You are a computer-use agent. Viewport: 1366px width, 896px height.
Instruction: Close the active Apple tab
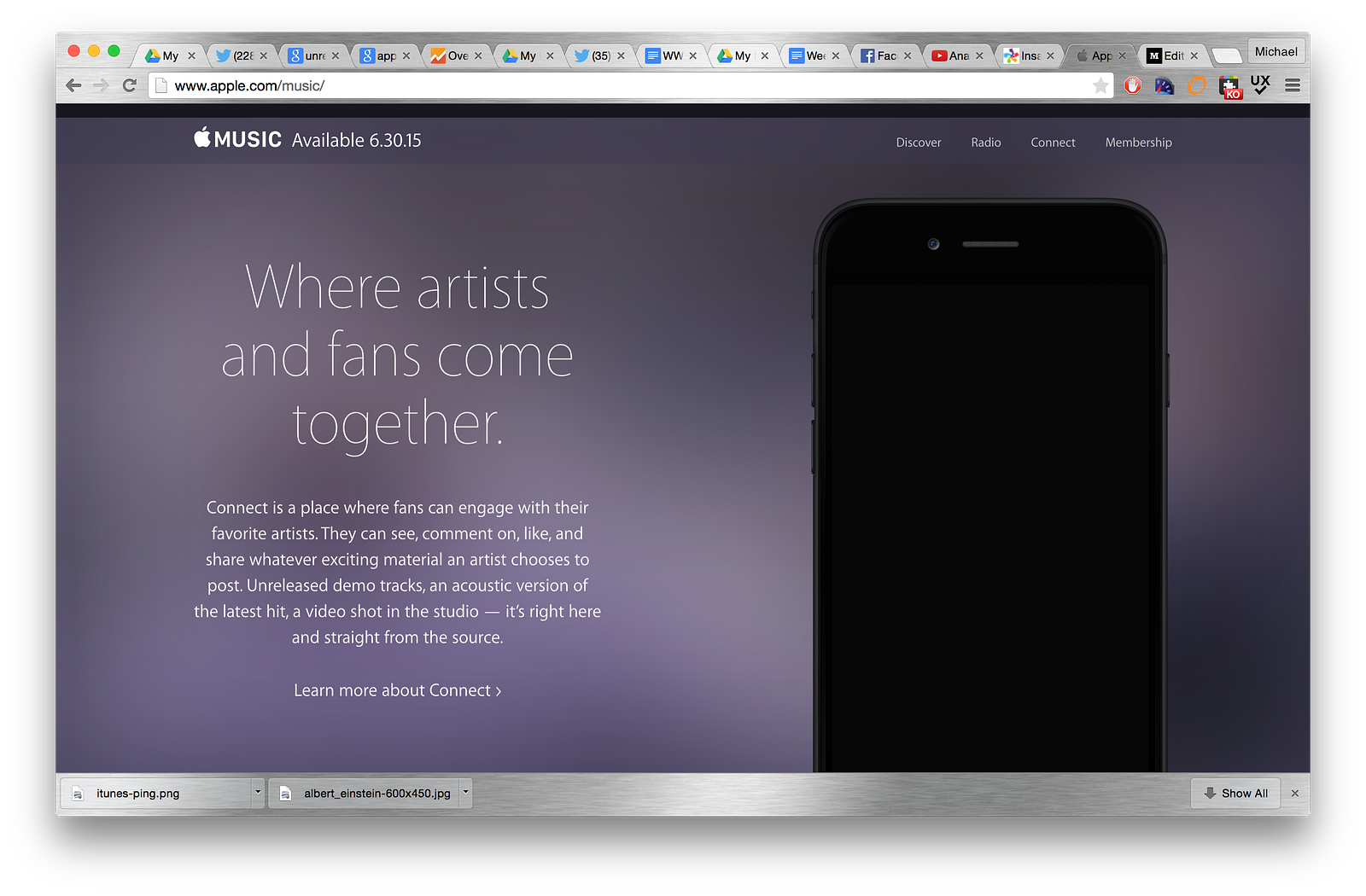tap(1123, 56)
